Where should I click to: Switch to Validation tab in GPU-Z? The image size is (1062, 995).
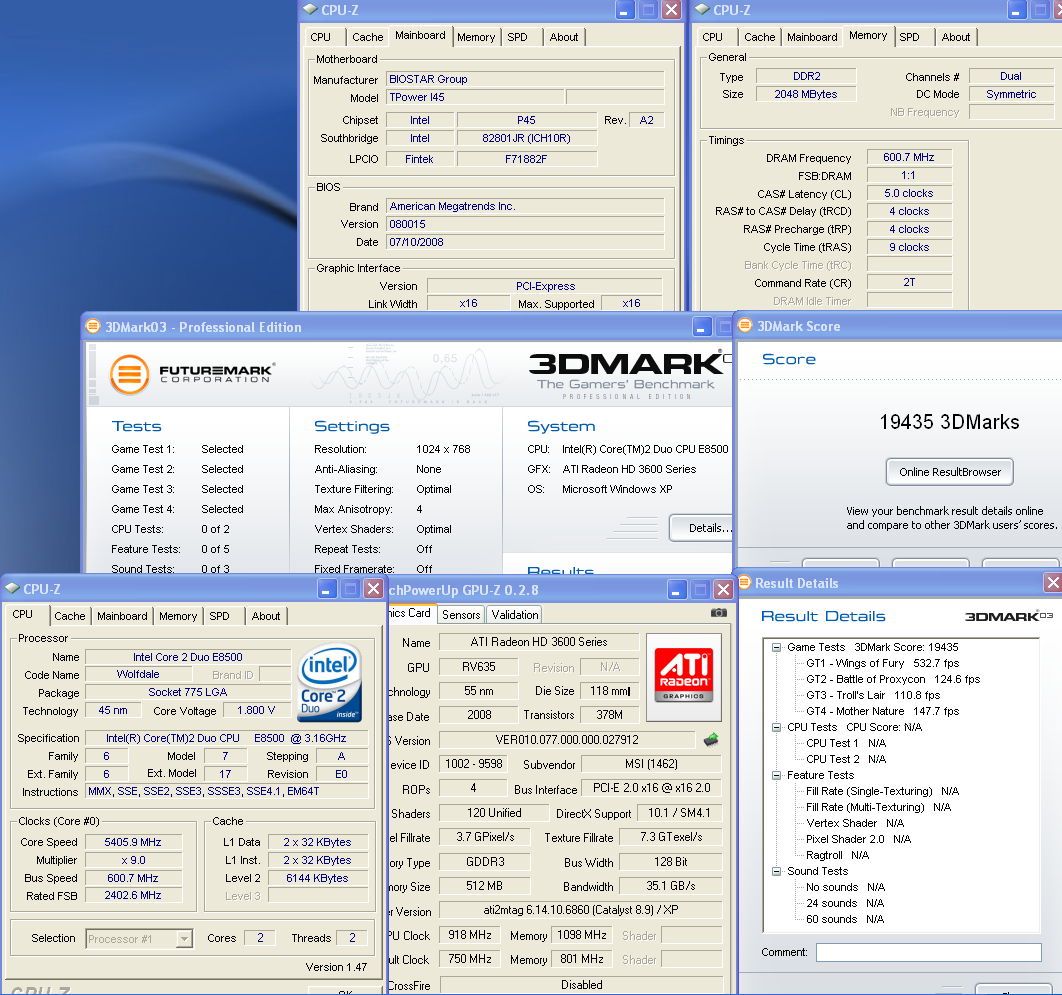coord(515,615)
